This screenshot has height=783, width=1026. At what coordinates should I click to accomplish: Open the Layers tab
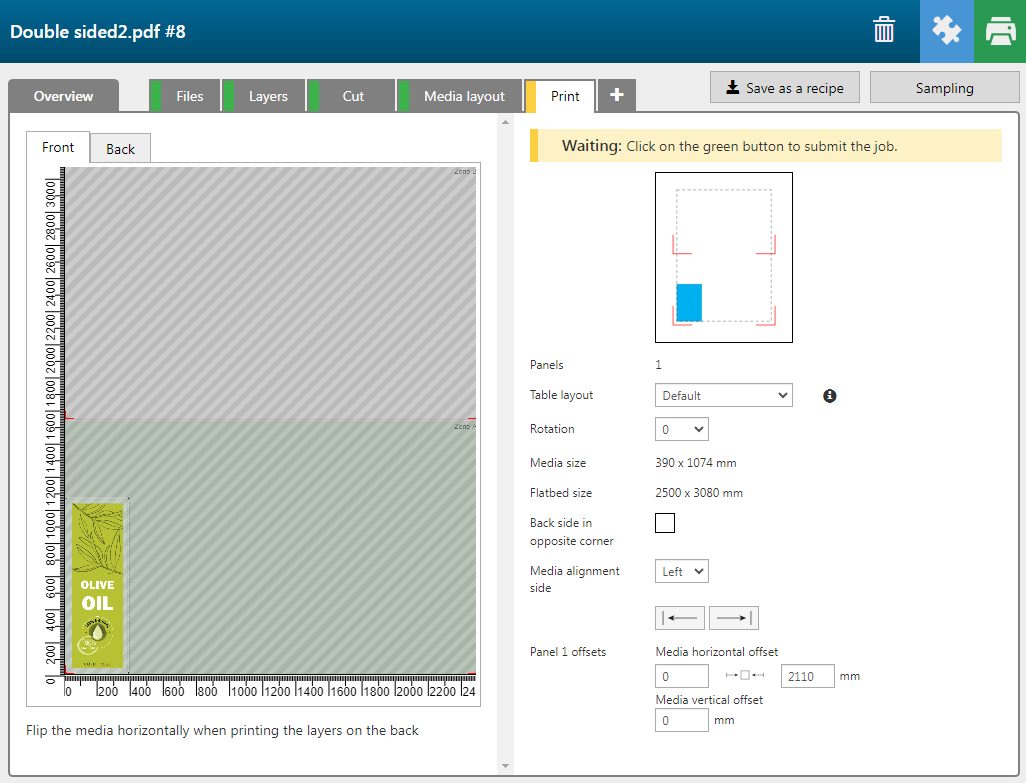[x=268, y=96]
